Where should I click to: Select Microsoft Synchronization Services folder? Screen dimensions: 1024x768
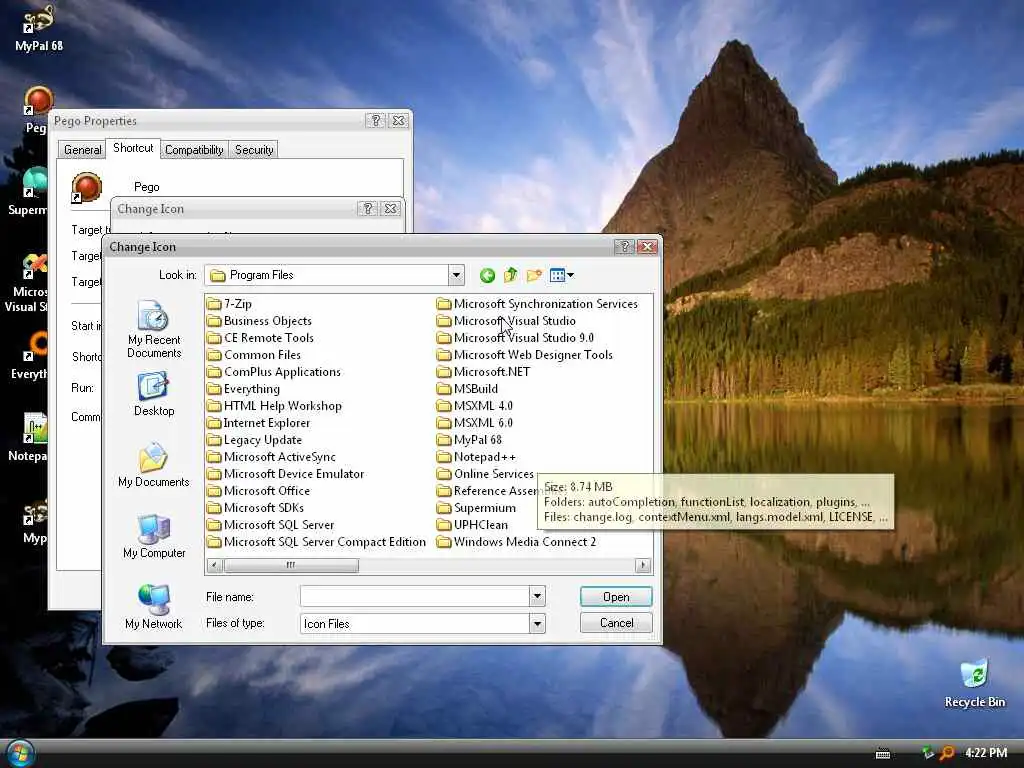537,304
